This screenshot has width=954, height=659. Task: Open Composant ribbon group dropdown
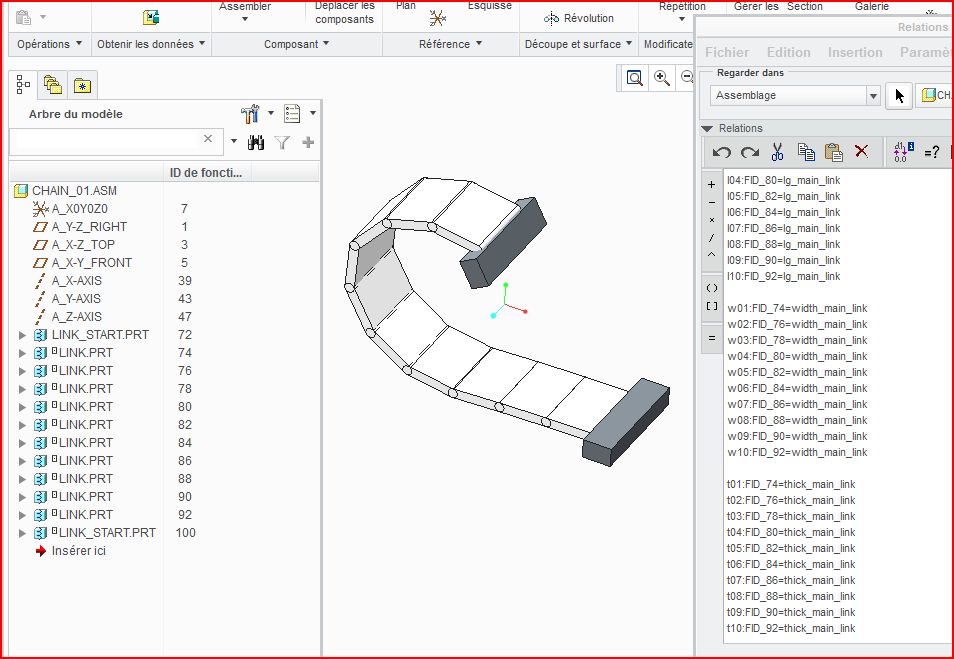pyautogui.click(x=296, y=44)
